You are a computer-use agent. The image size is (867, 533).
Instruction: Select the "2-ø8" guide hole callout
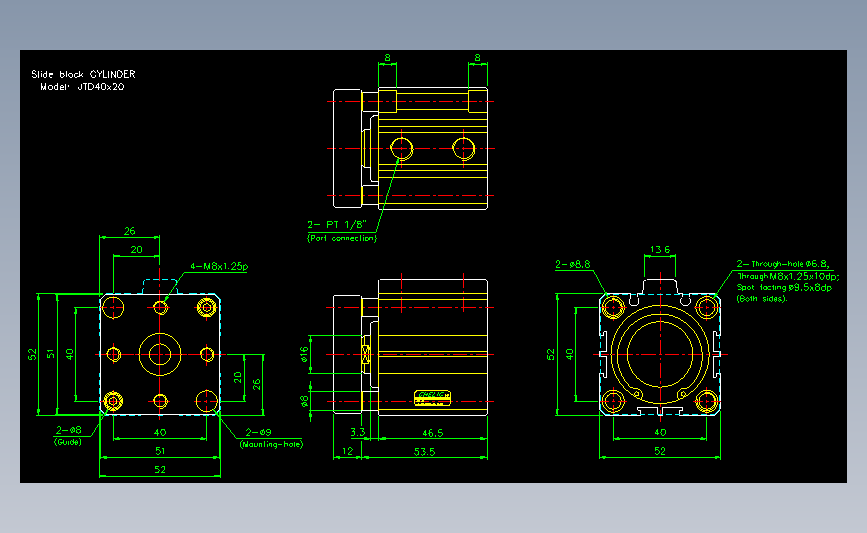click(x=69, y=430)
